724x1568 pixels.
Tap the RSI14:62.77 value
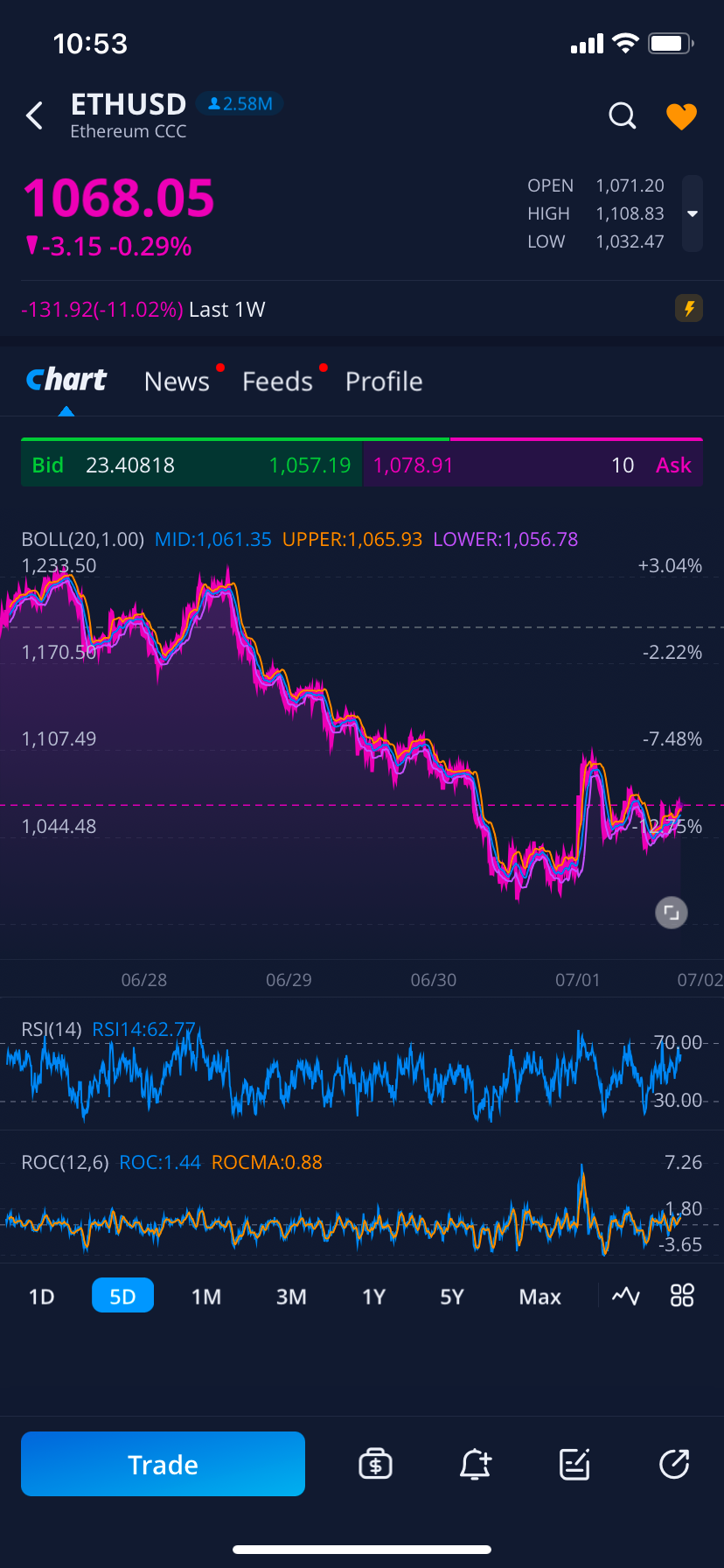tap(143, 1029)
